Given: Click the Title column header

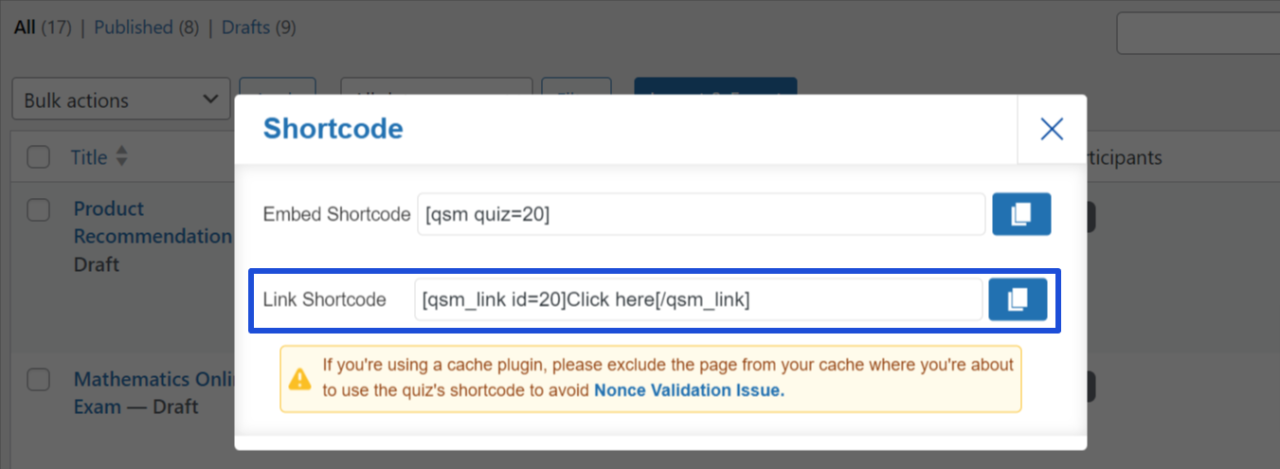Looking at the screenshot, I should [89, 157].
